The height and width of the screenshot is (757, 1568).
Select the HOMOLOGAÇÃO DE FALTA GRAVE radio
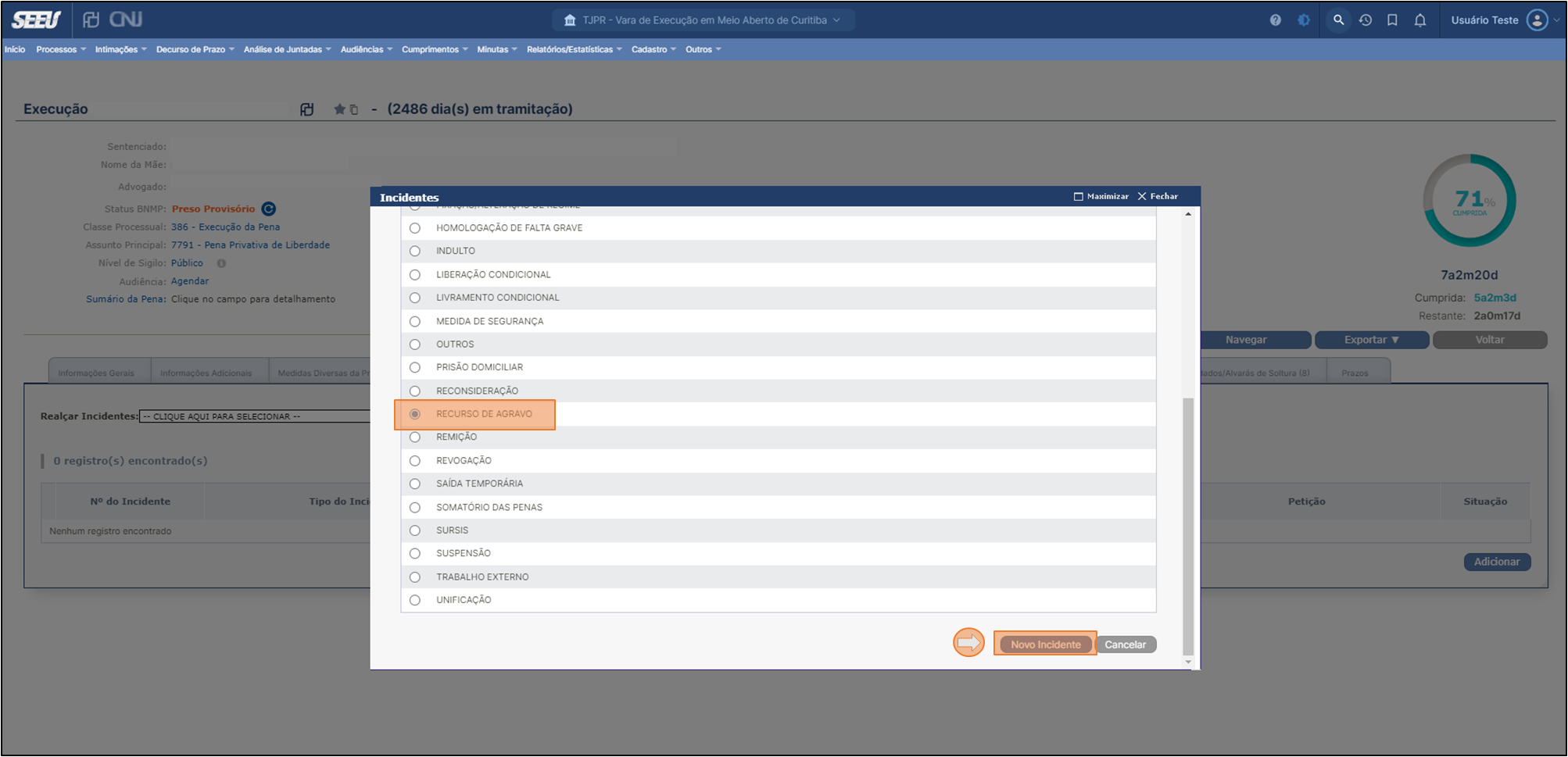coord(415,228)
